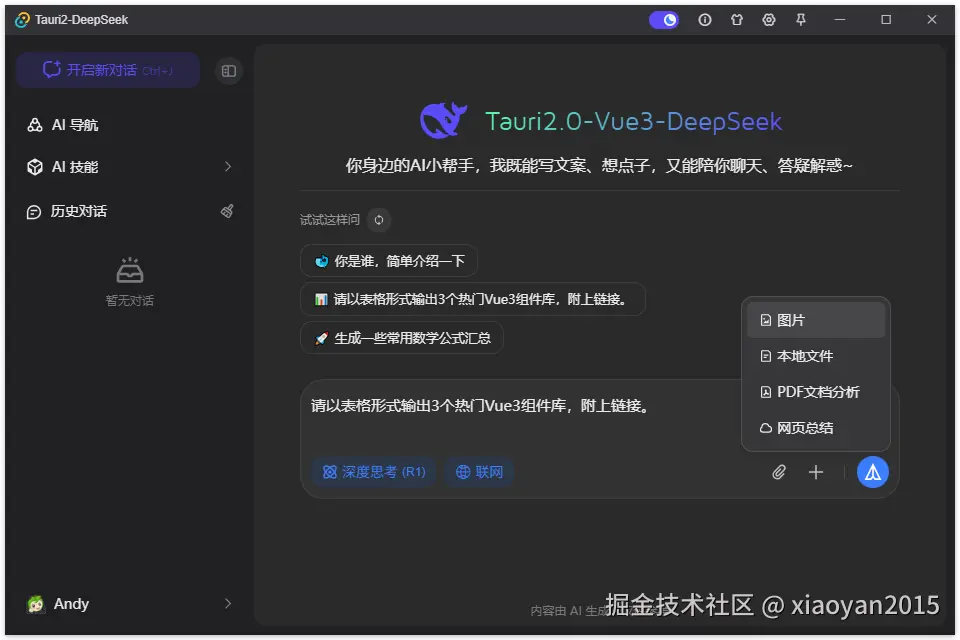Clear history with the broom icon
The image size is (960, 640).
pyautogui.click(x=227, y=211)
